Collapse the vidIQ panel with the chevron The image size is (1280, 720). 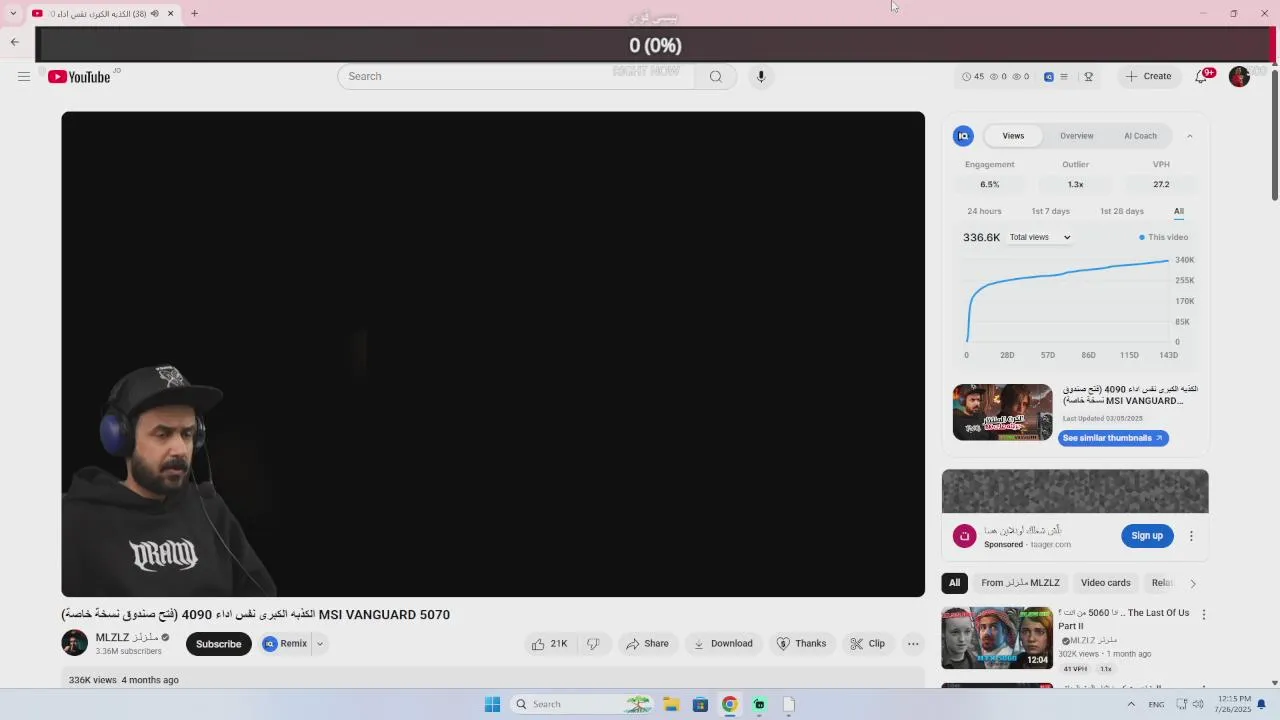[1189, 136]
